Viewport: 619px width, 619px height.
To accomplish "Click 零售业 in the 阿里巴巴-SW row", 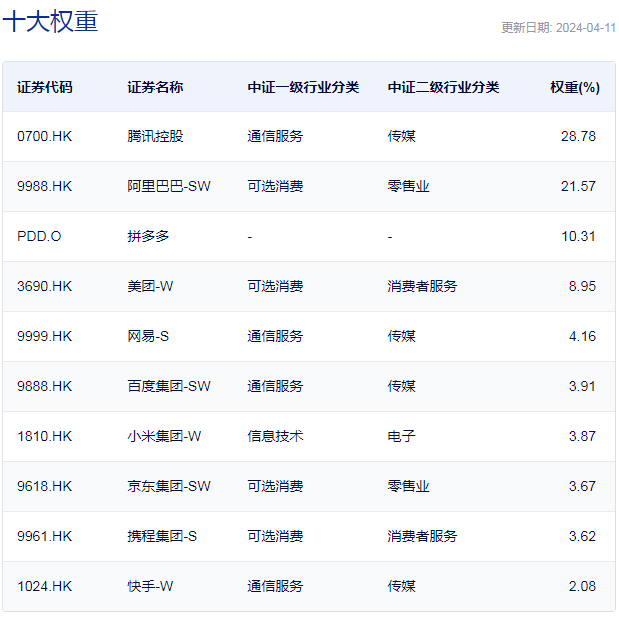I will [x=408, y=186].
